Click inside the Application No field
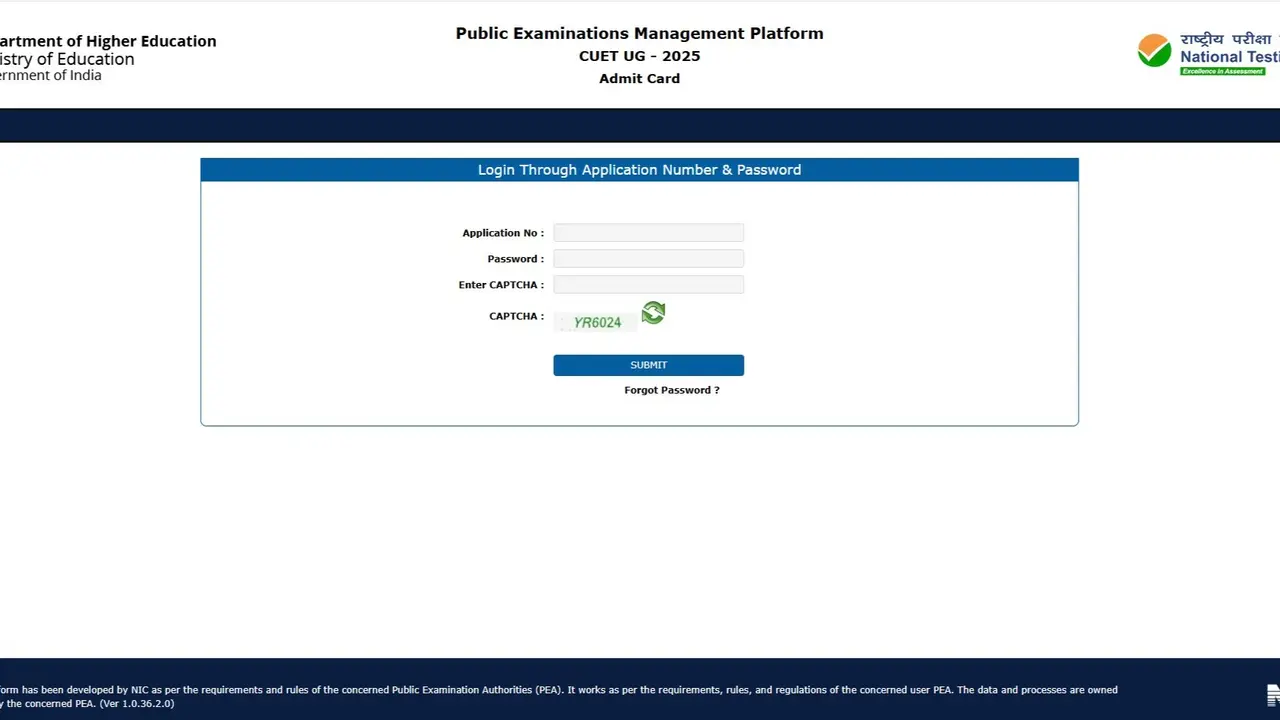Viewport: 1280px width, 720px height. coord(648,232)
